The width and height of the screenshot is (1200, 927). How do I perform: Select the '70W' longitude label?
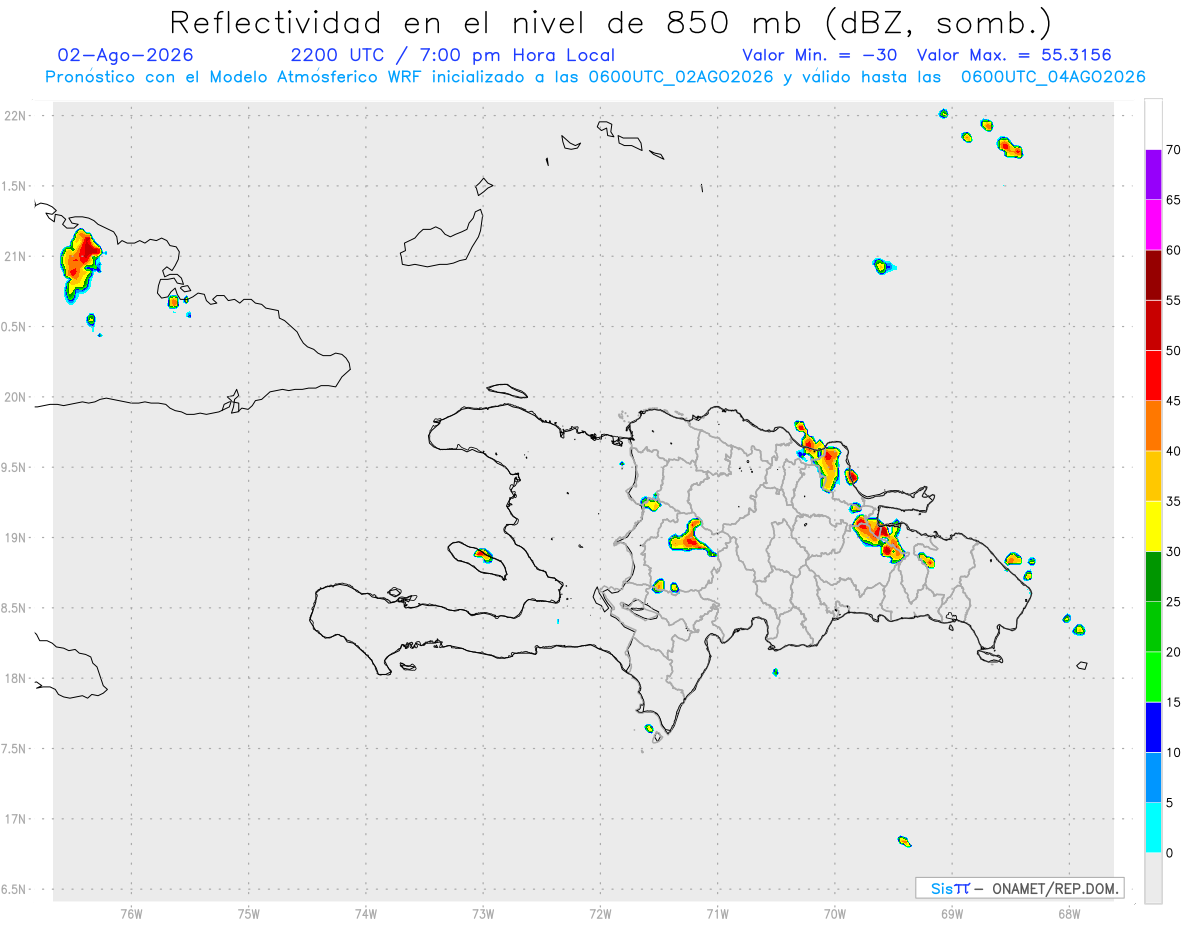pyautogui.click(x=835, y=913)
